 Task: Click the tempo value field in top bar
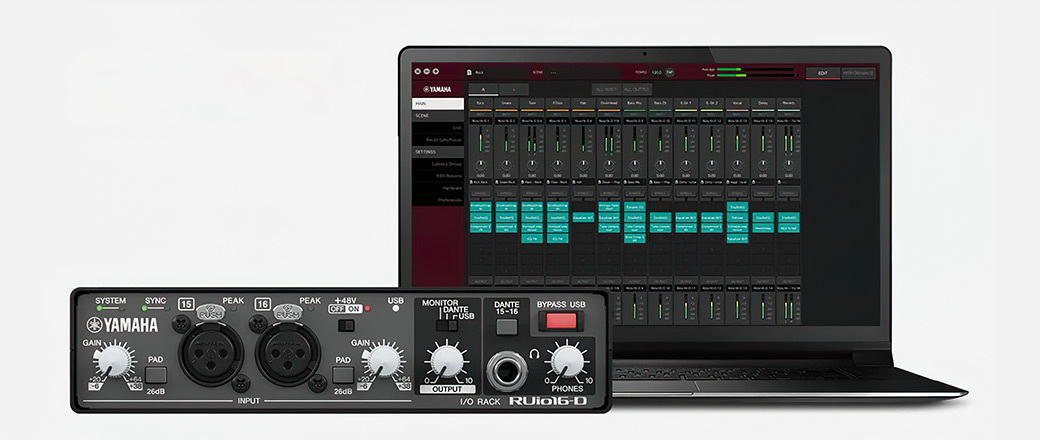(x=656, y=72)
